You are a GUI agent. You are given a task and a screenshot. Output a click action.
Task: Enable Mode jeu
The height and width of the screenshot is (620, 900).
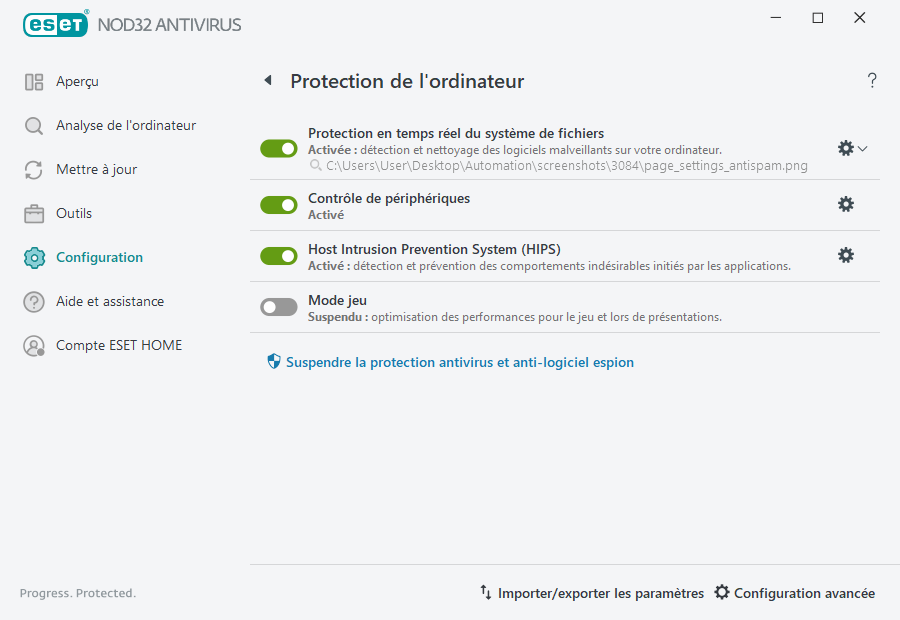pos(278,307)
